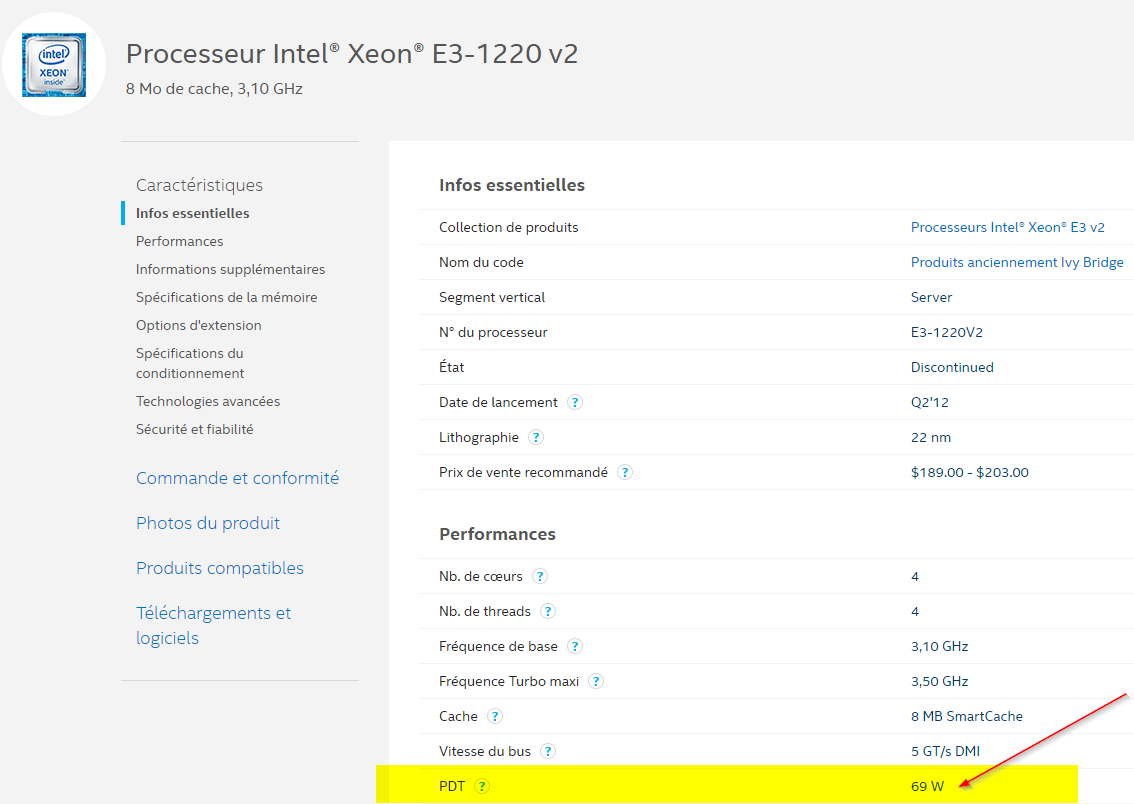
Task: Open help icon next to Vitesse du bus
Action: (x=548, y=751)
